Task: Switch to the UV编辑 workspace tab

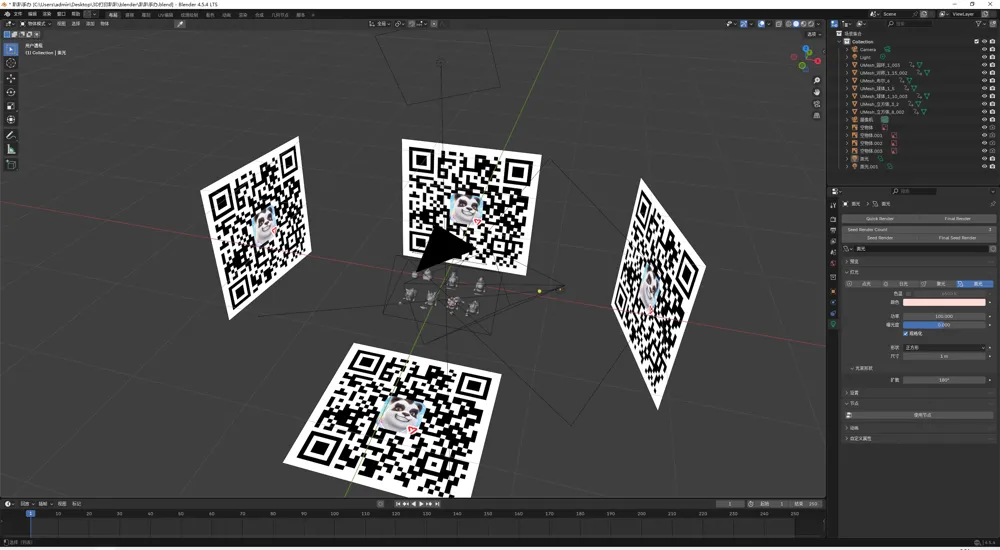Action: 165,15
